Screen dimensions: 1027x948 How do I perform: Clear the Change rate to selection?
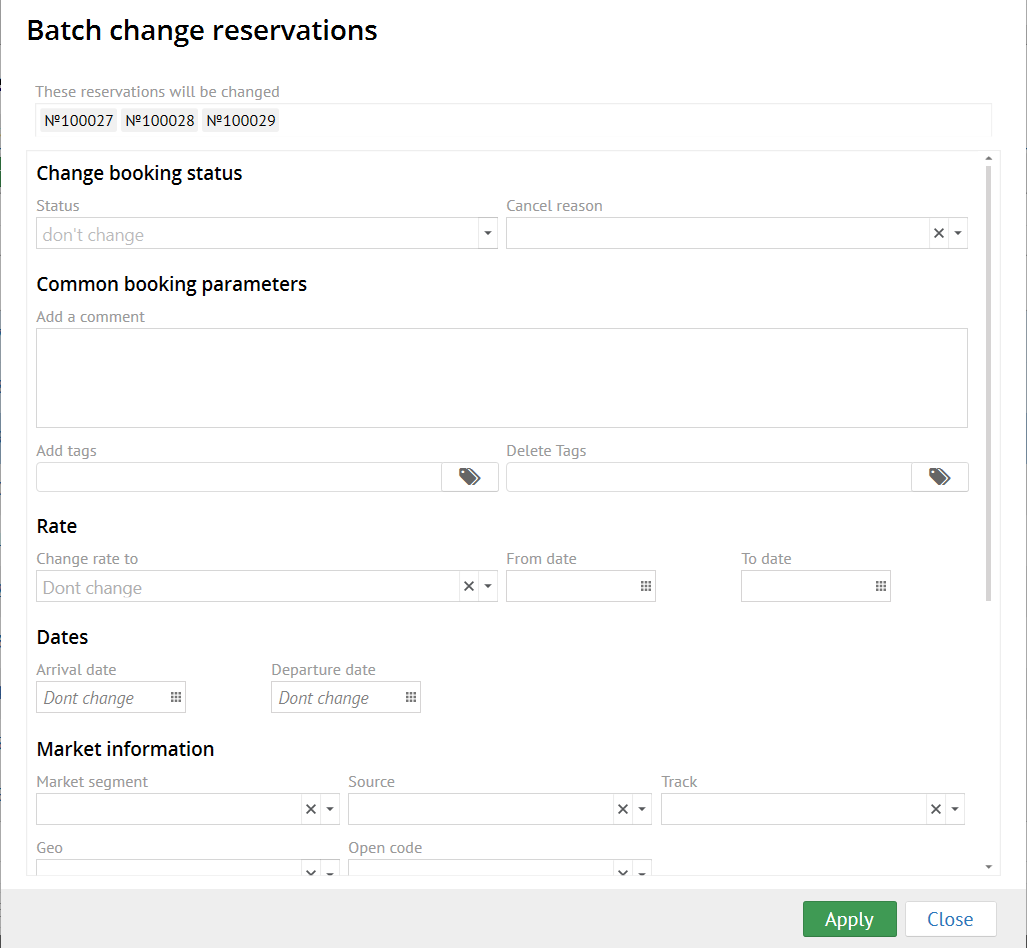pos(468,586)
